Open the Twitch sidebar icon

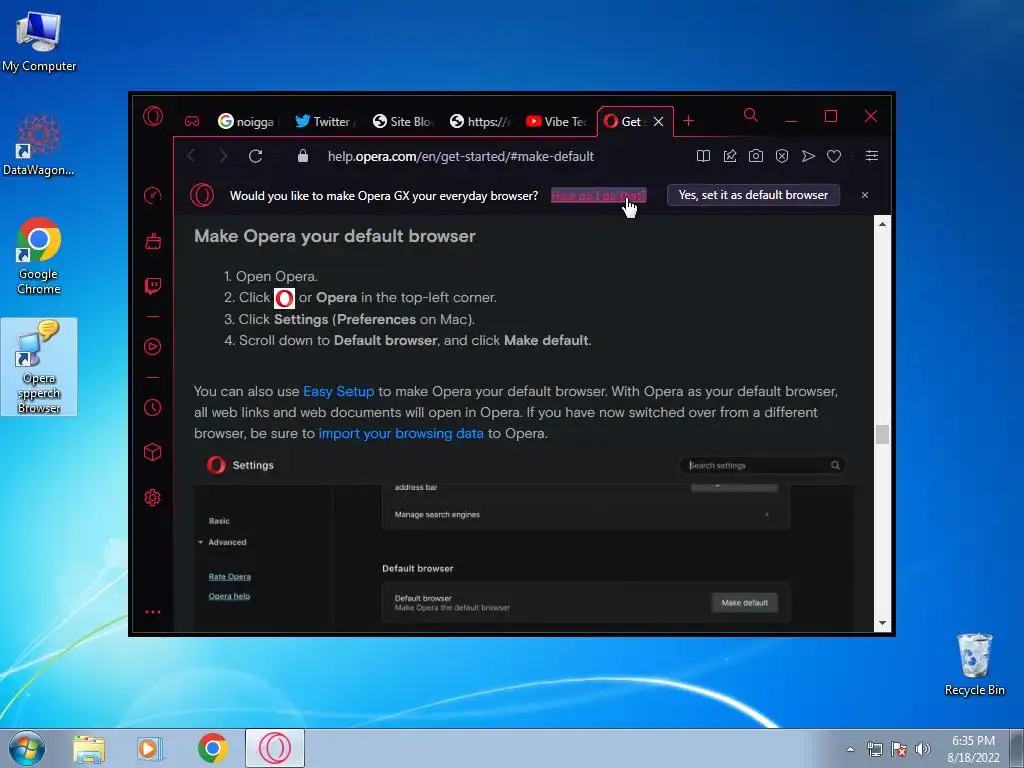coord(153,286)
